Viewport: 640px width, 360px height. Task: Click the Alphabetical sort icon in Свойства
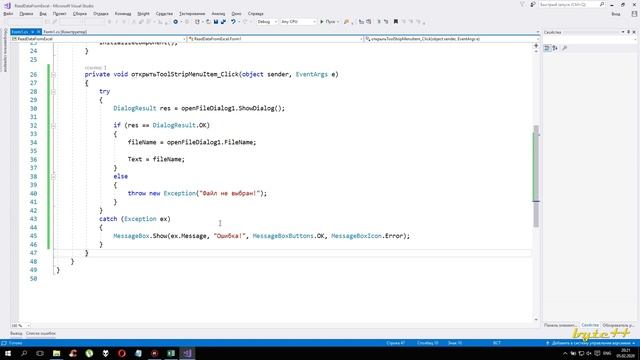pos(555,48)
